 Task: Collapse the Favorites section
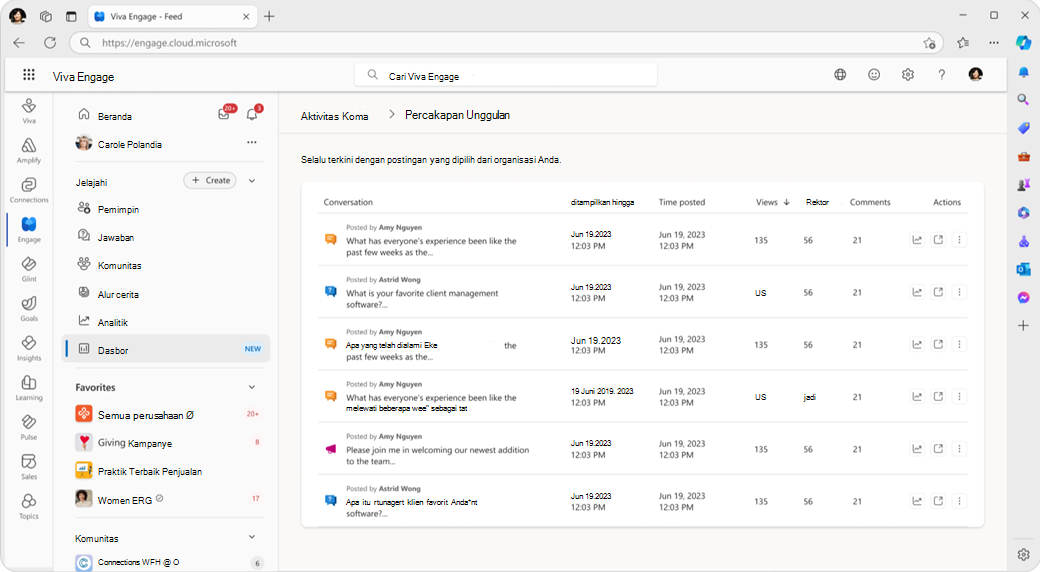252,387
